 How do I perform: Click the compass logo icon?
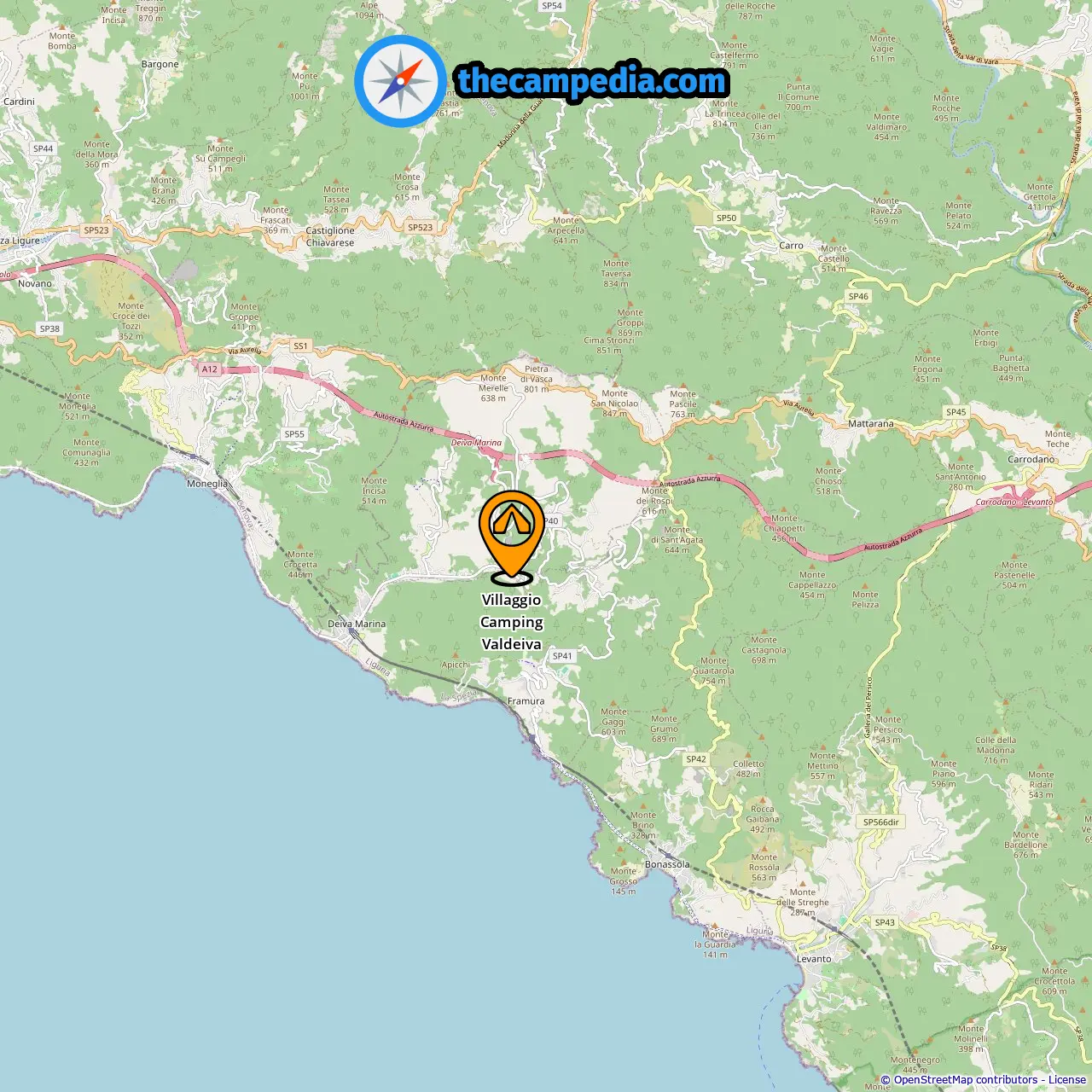(400, 82)
